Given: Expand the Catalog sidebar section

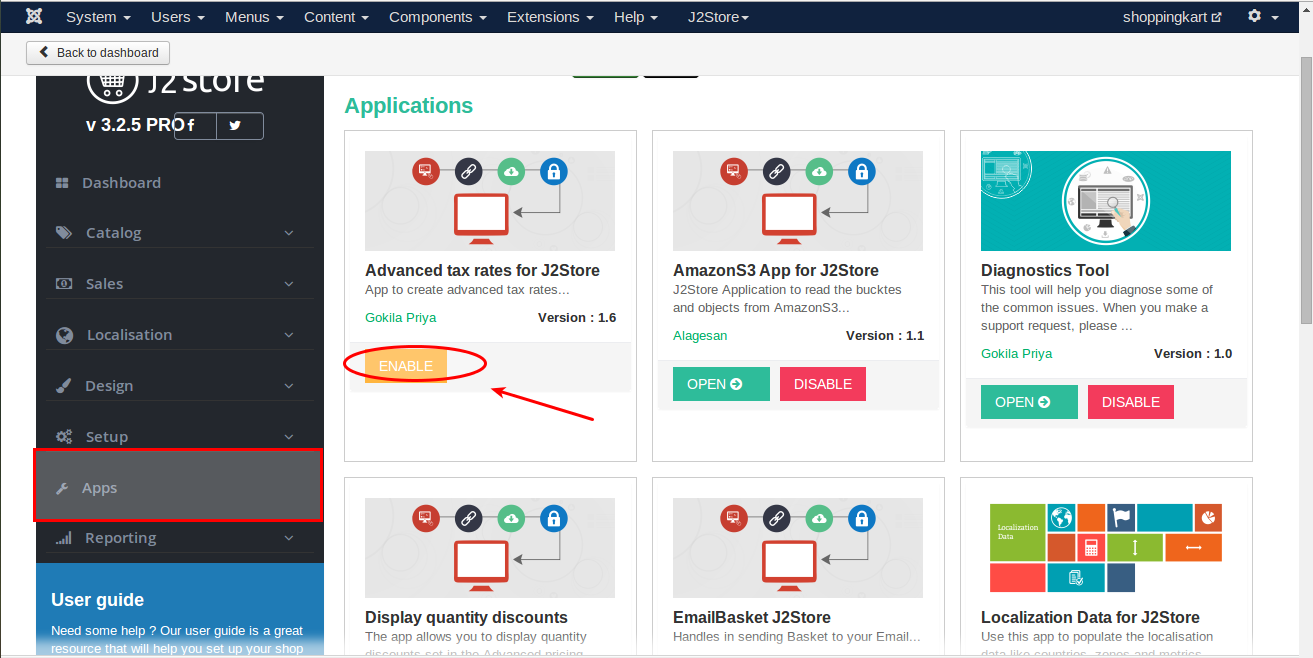Looking at the screenshot, I should point(289,233).
